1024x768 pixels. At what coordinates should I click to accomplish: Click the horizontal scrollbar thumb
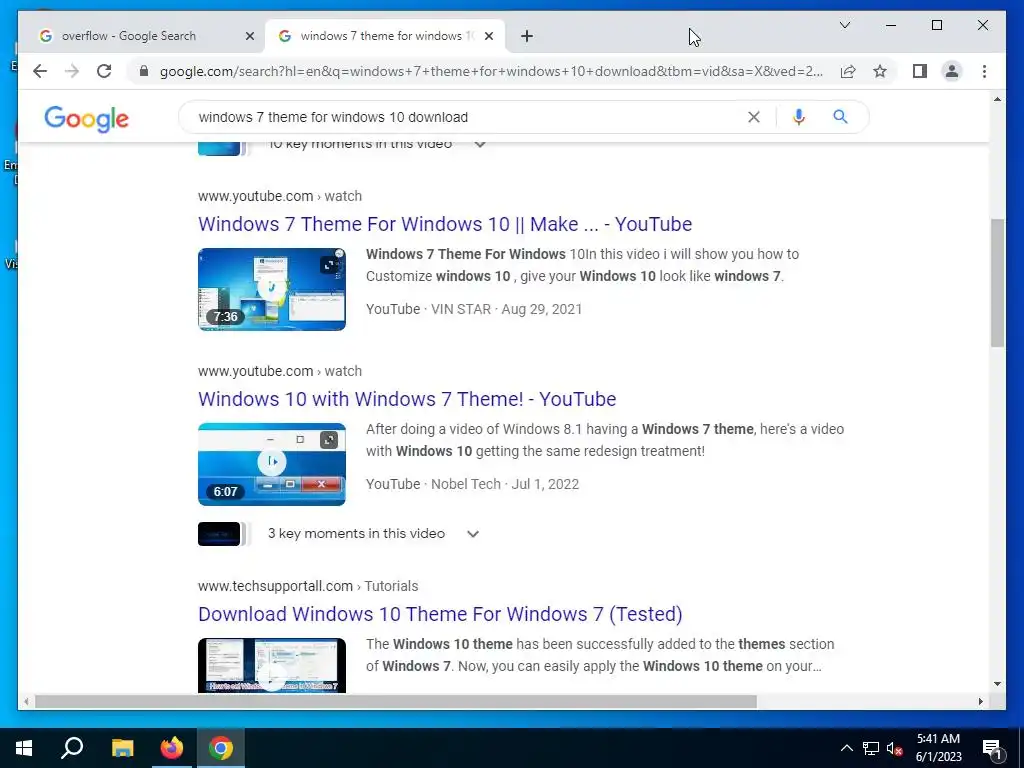[395, 701]
